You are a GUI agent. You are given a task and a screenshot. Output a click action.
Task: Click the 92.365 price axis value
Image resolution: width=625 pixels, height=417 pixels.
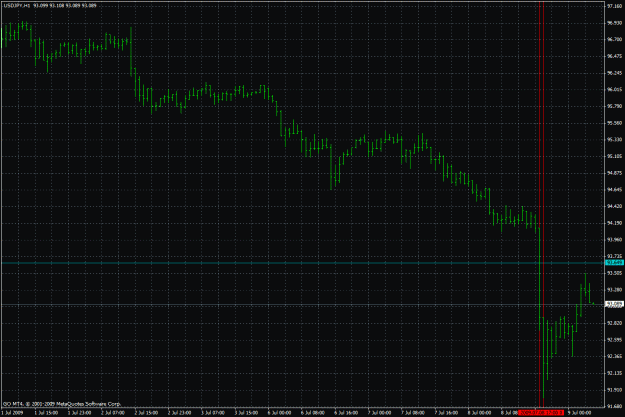point(614,356)
